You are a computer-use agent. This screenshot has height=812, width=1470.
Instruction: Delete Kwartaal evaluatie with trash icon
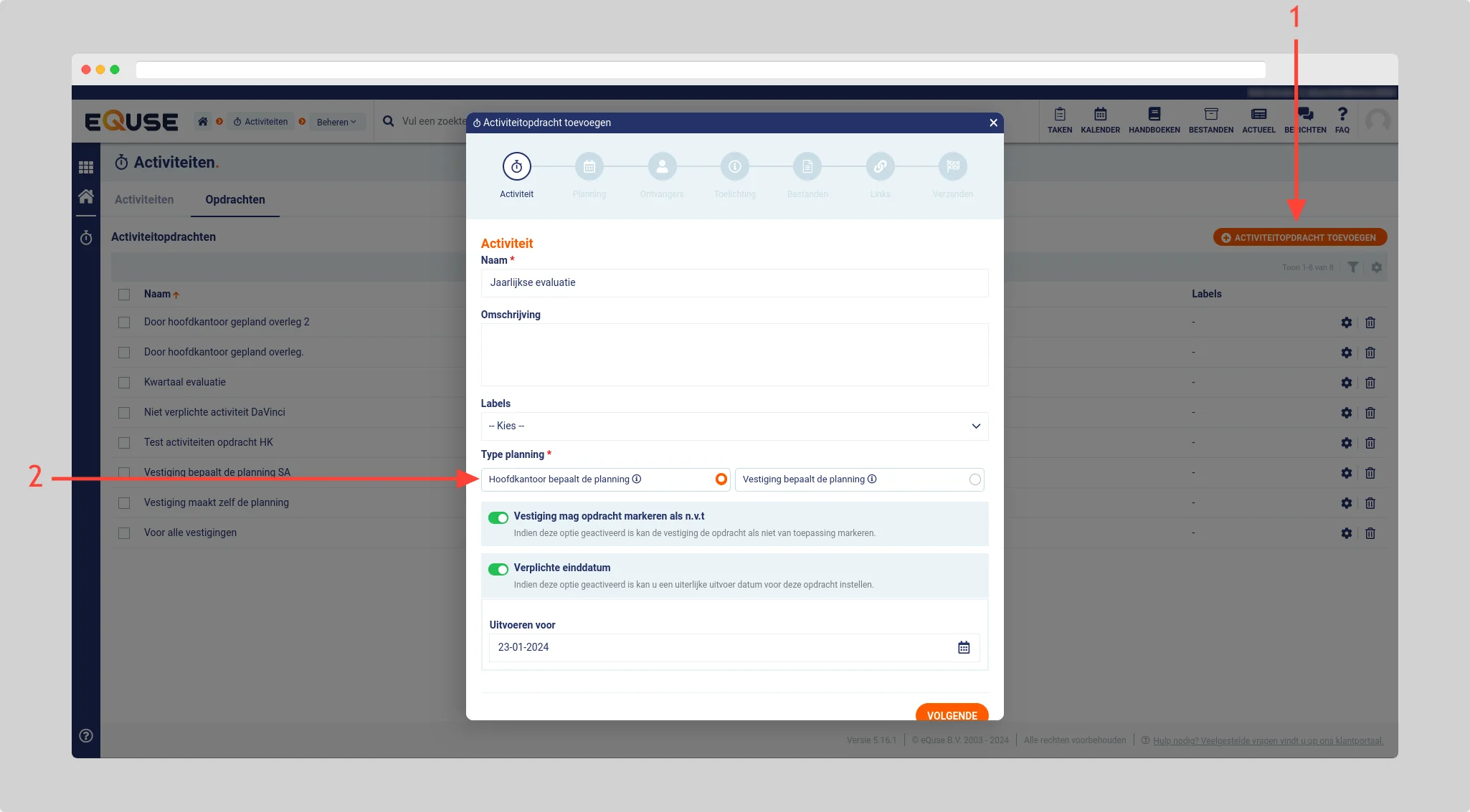click(x=1370, y=383)
